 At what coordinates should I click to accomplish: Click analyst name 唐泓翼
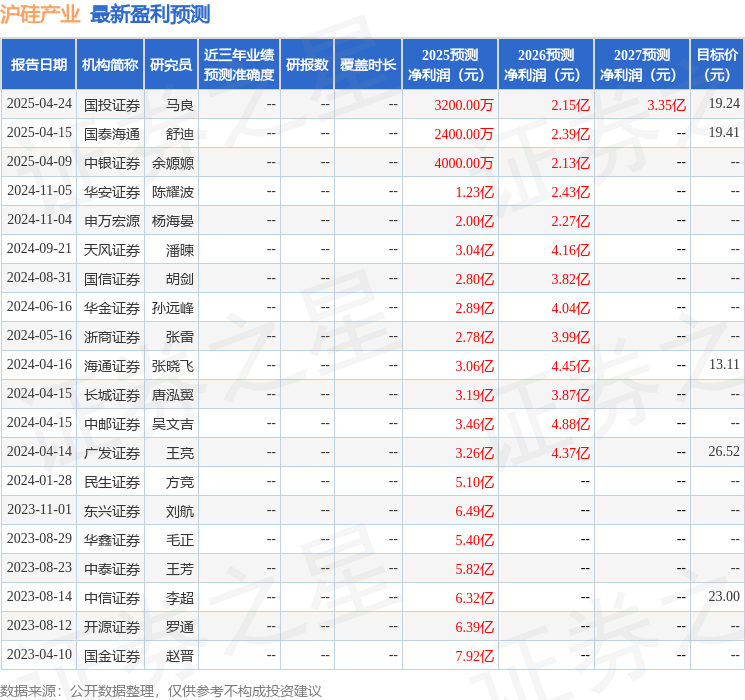[173, 395]
